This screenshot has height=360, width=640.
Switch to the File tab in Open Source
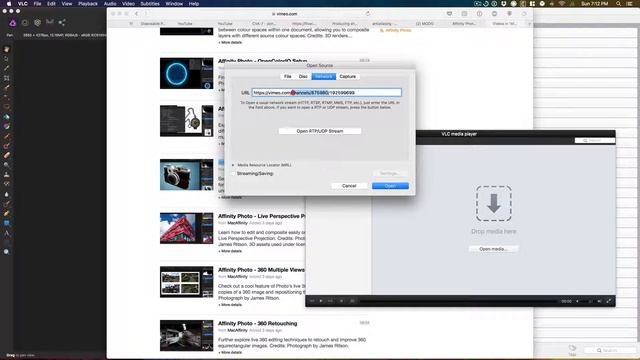[288, 76]
